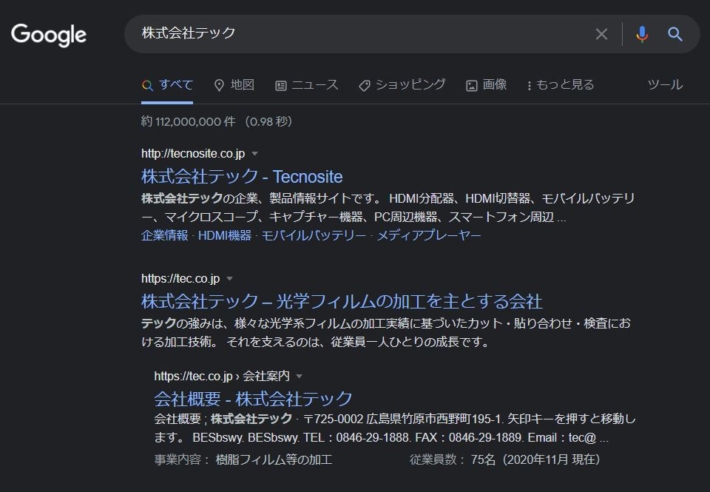Switch to the 地図 tab

click(x=234, y=85)
